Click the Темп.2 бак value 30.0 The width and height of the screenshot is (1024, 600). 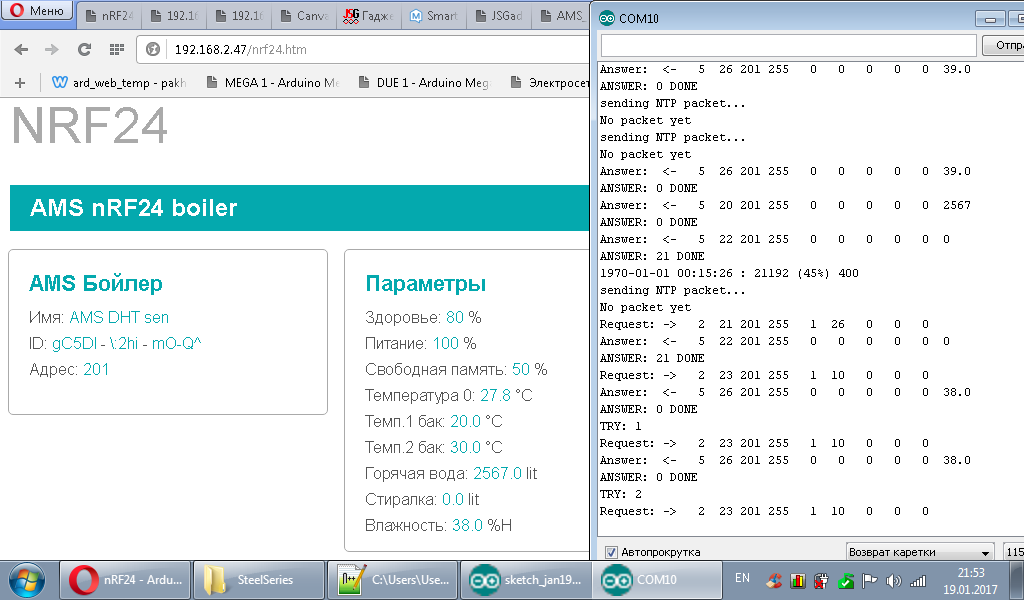466,448
